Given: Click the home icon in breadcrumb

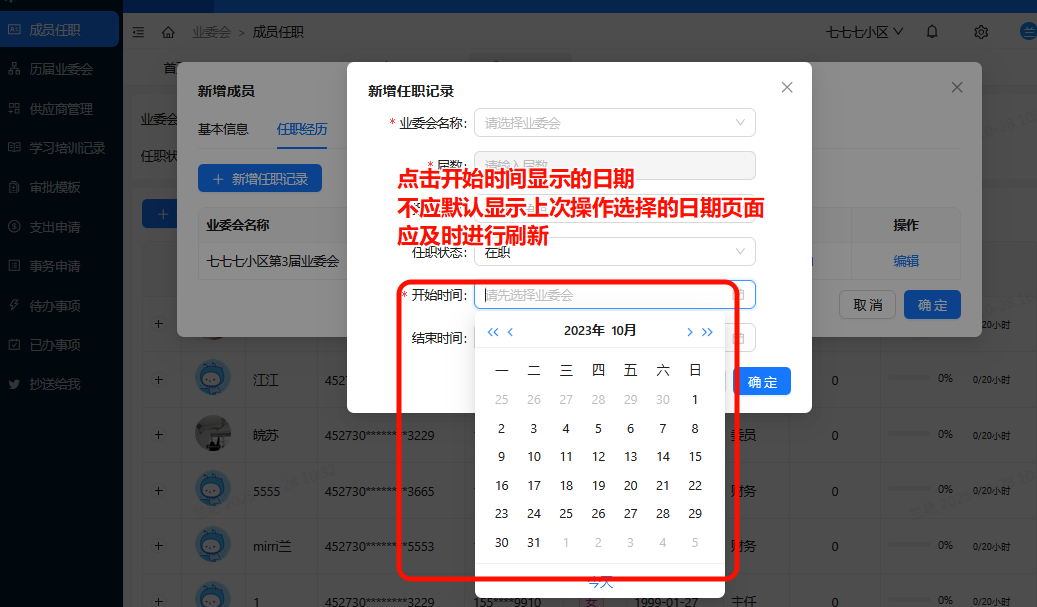Looking at the screenshot, I should point(168,32).
